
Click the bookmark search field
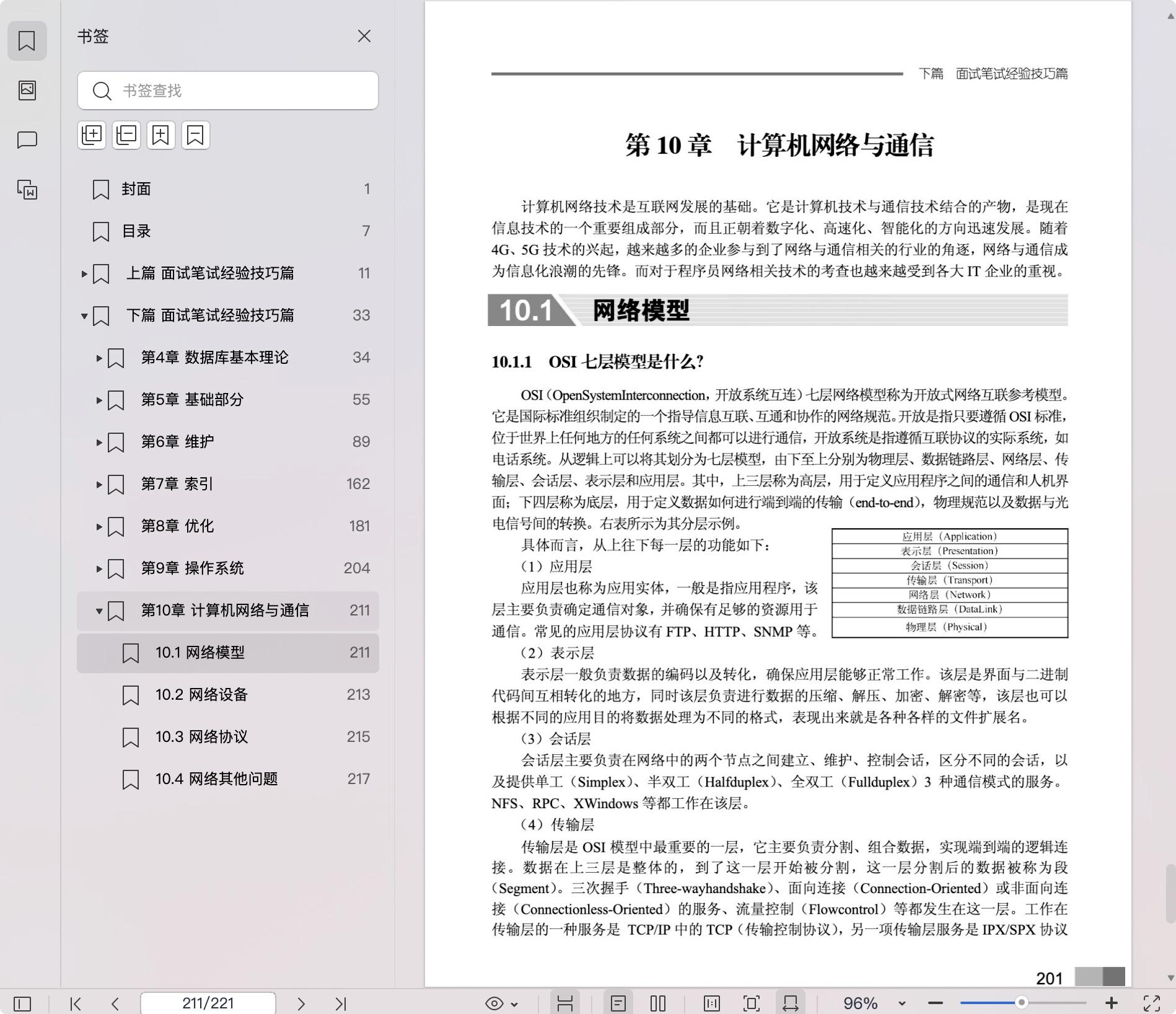click(x=228, y=90)
